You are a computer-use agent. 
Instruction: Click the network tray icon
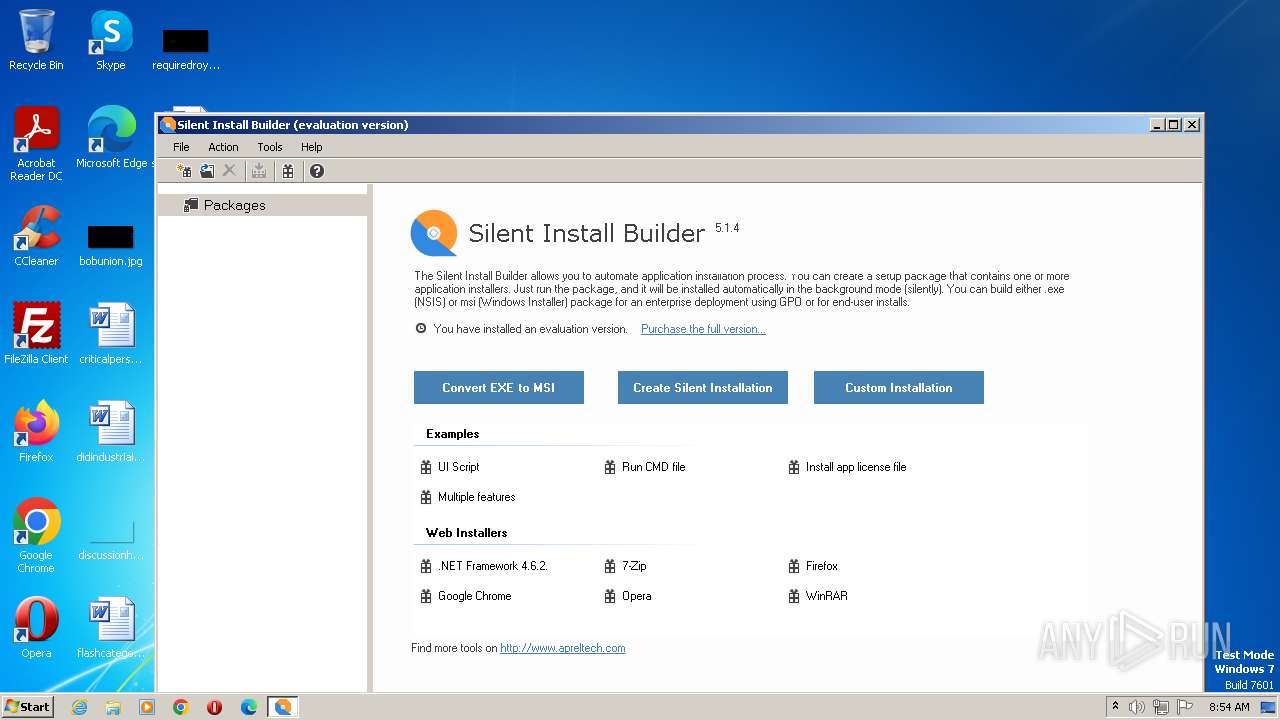tap(1161, 707)
